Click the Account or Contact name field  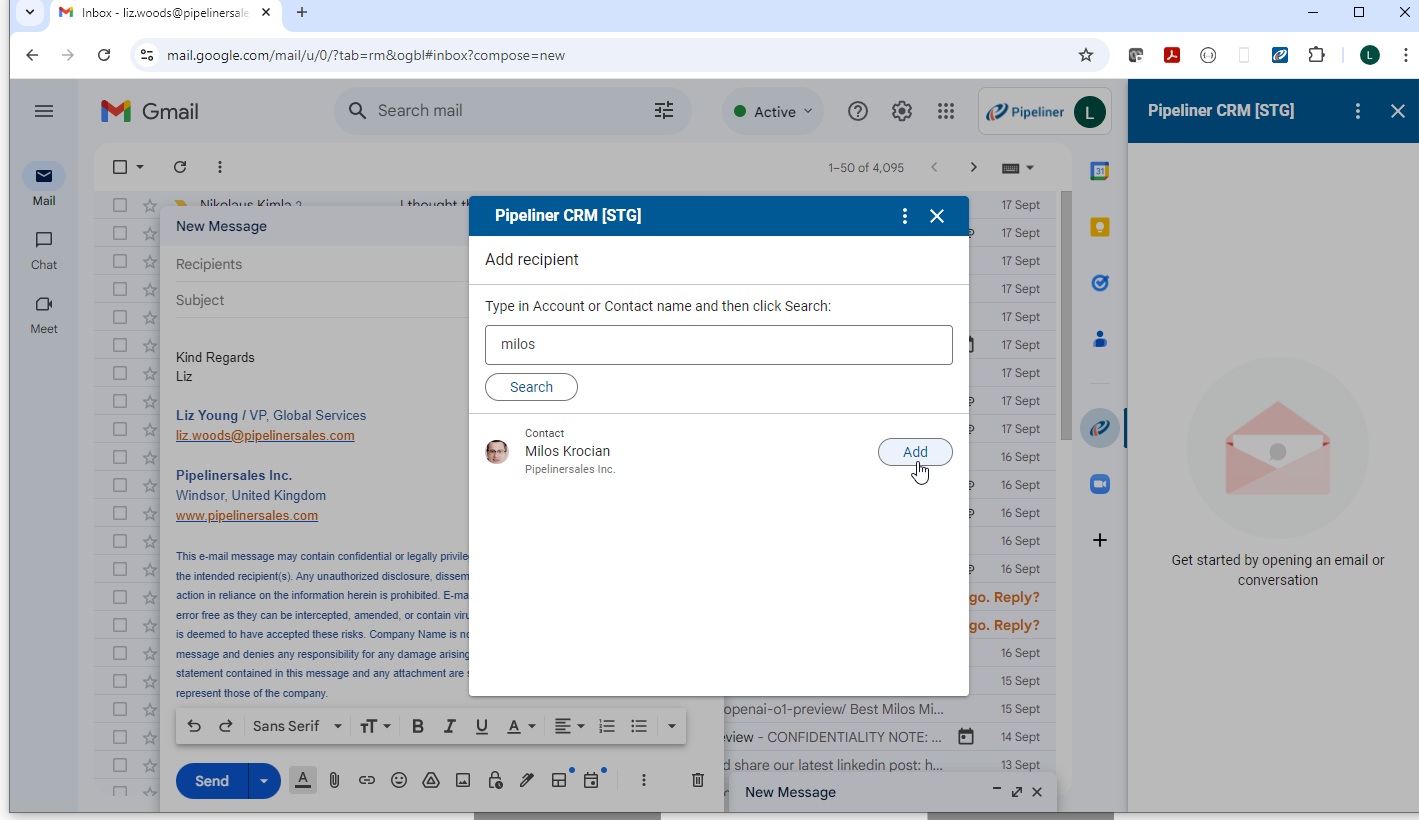click(x=718, y=344)
